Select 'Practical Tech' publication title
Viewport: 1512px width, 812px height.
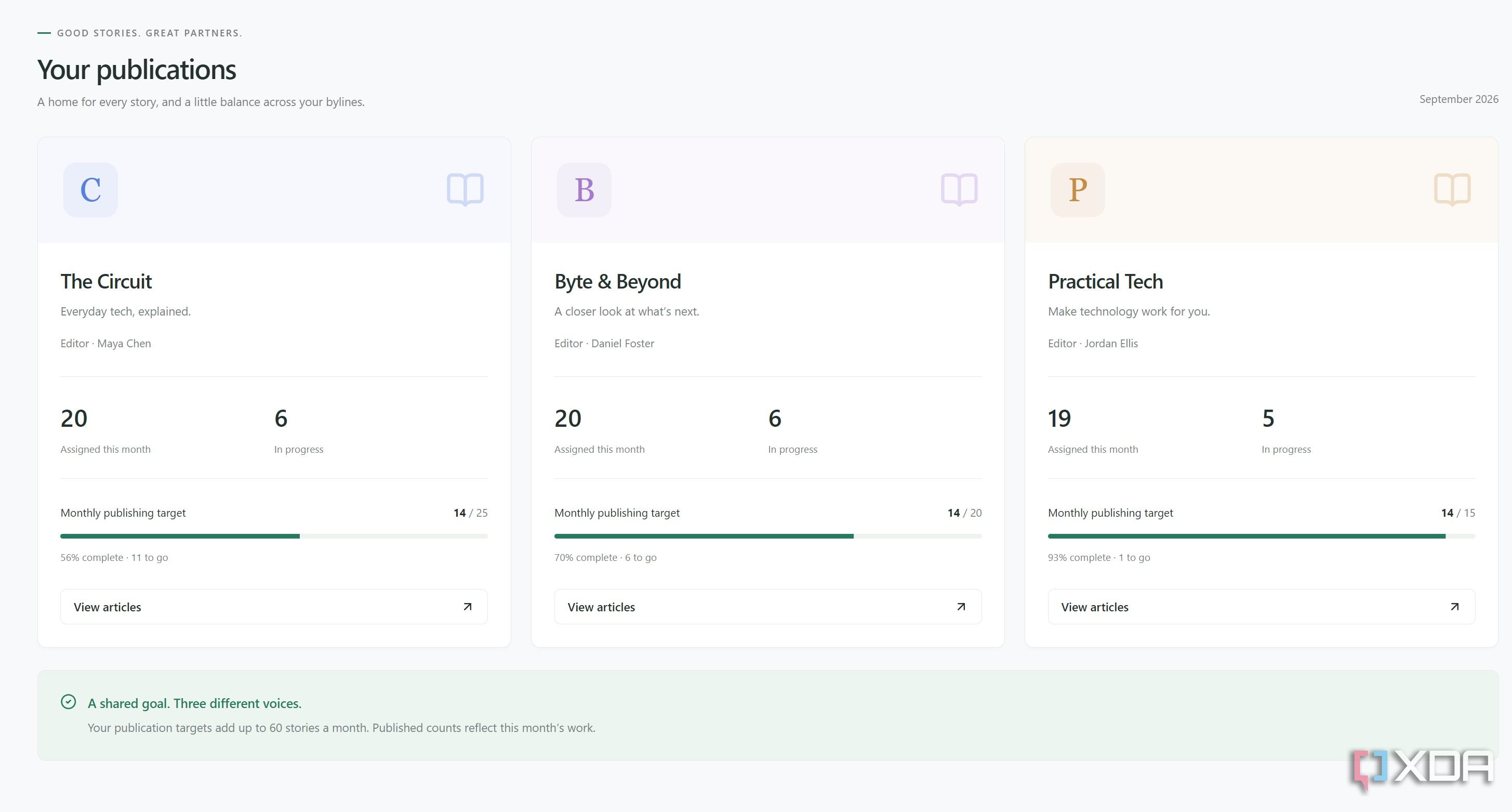tap(1105, 281)
